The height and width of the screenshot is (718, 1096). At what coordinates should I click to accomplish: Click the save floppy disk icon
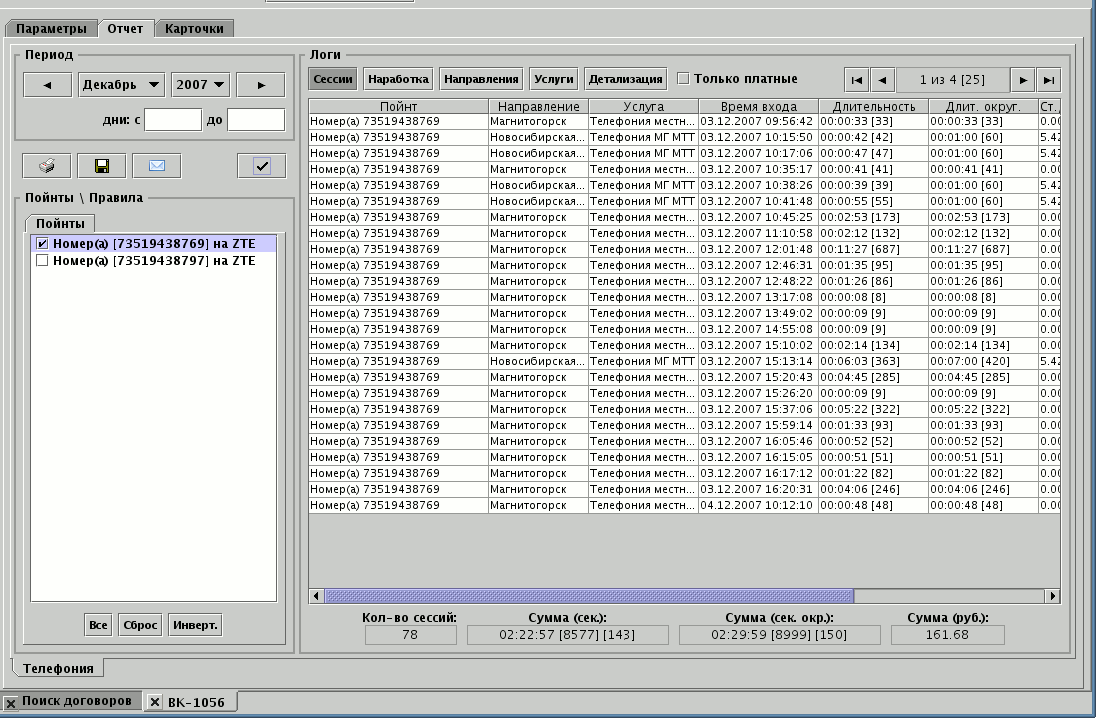(x=101, y=166)
